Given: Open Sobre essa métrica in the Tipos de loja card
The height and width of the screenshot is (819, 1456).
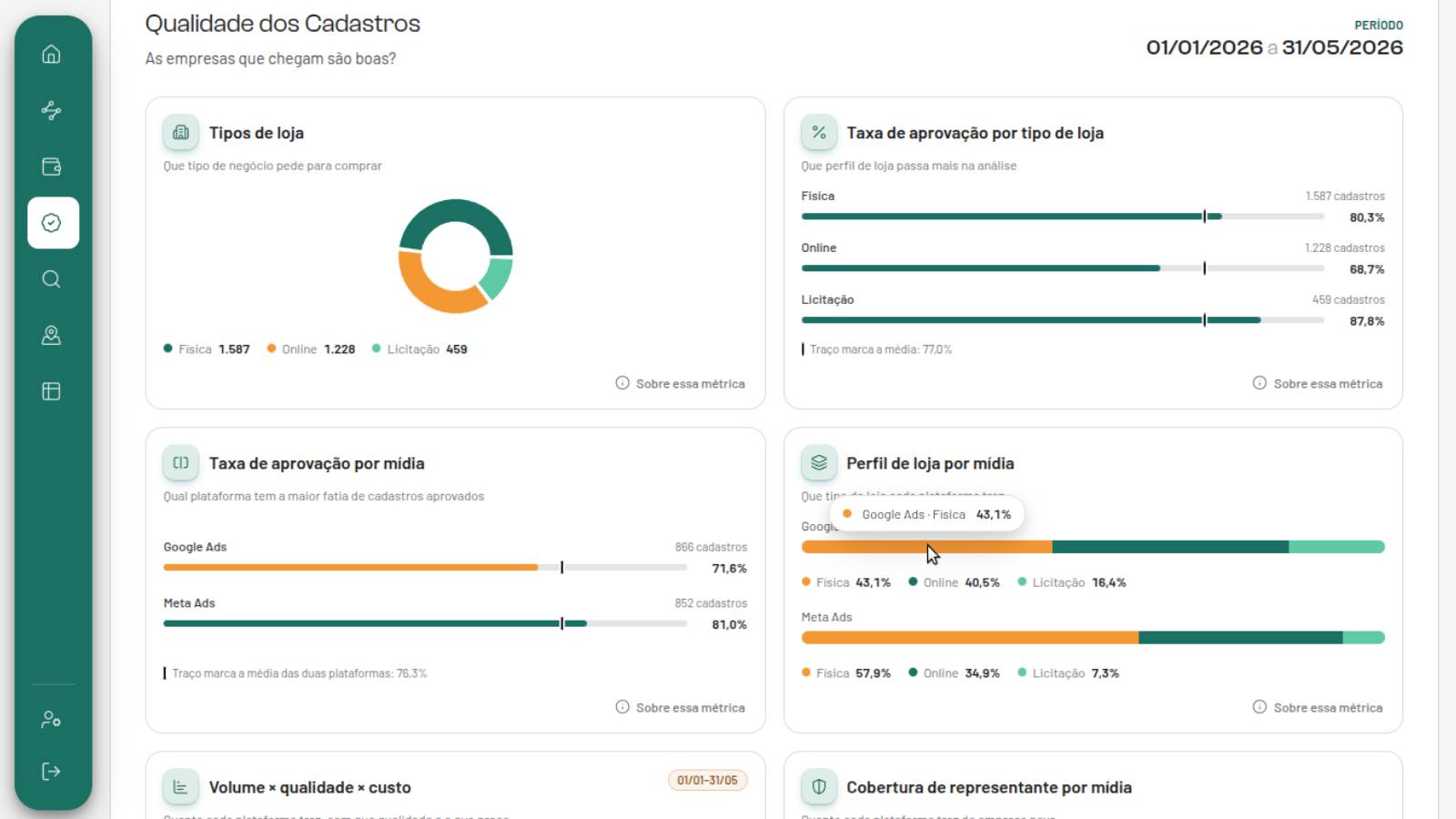Looking at the screenshot, I should coord(681,384).
